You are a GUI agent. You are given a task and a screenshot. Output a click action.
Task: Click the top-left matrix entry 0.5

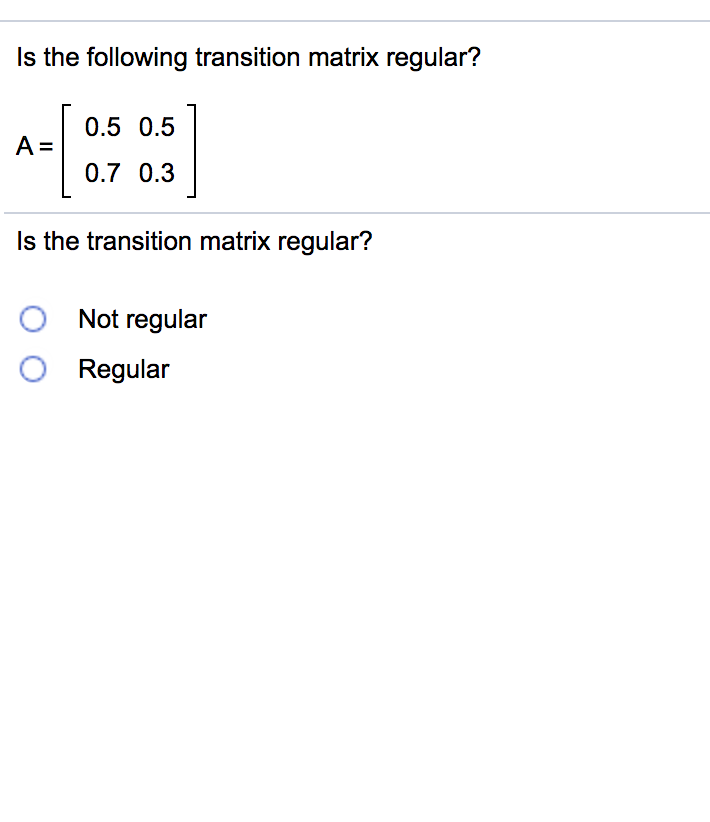pyautogui.click(x=102, y=127)
